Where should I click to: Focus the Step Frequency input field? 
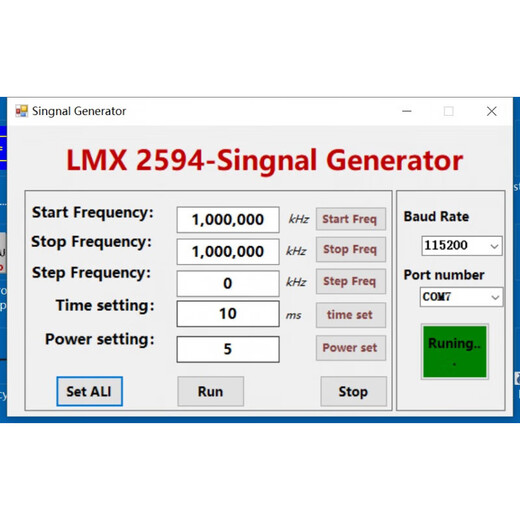228,283
